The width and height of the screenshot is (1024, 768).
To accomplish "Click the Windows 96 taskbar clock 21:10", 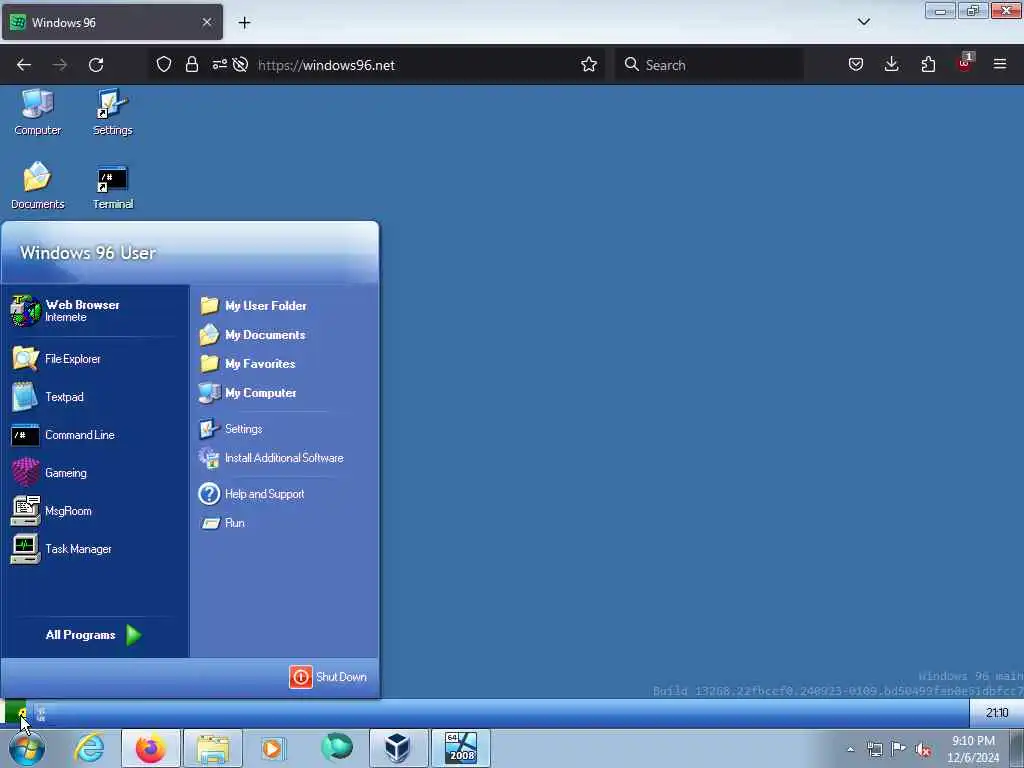I will coord(997,712).
